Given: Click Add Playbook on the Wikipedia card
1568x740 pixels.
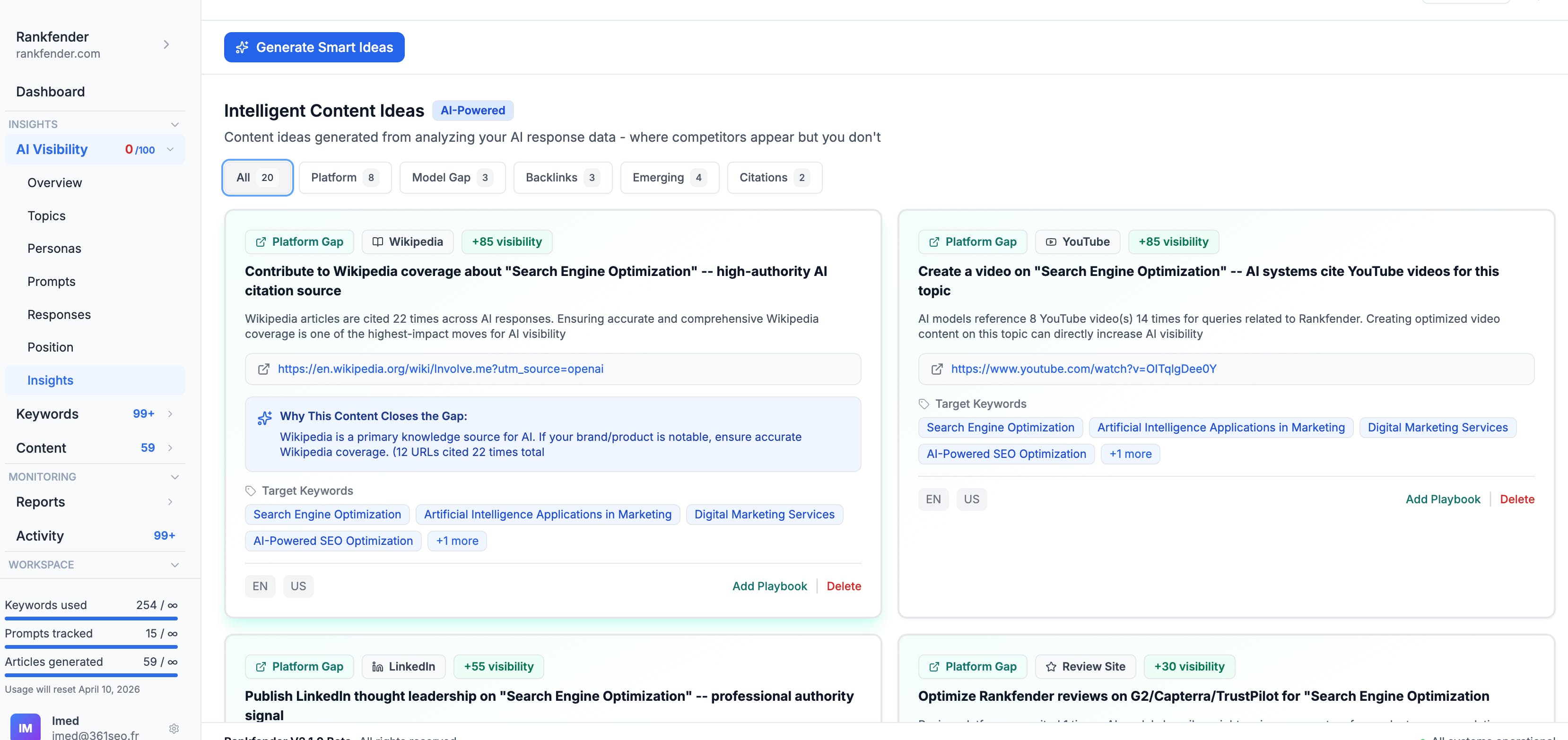Looking at the screenshot, I should [769, 586].
